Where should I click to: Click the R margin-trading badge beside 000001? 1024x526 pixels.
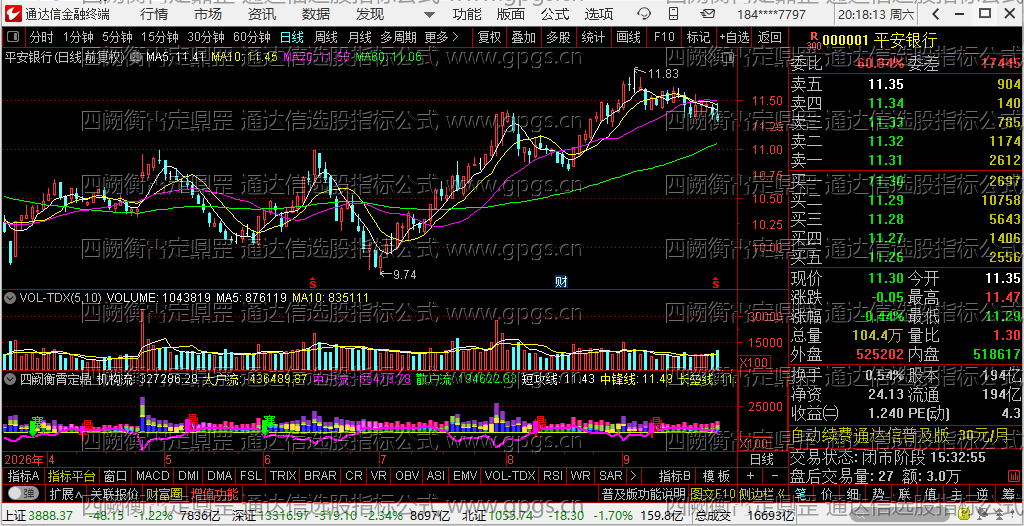[813, 41]
